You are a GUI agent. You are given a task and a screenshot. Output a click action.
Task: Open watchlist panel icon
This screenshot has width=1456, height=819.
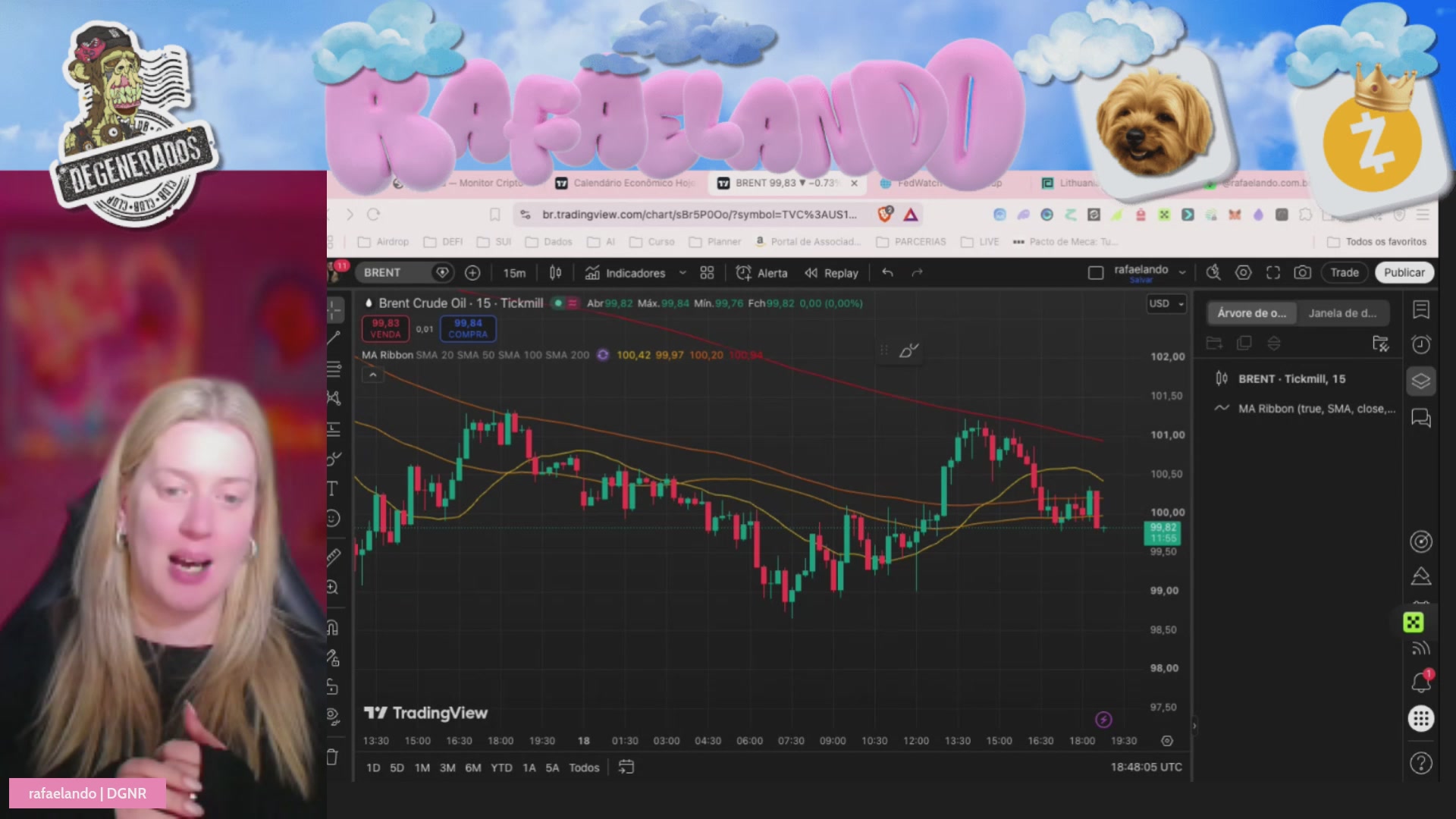(1421, 309)
